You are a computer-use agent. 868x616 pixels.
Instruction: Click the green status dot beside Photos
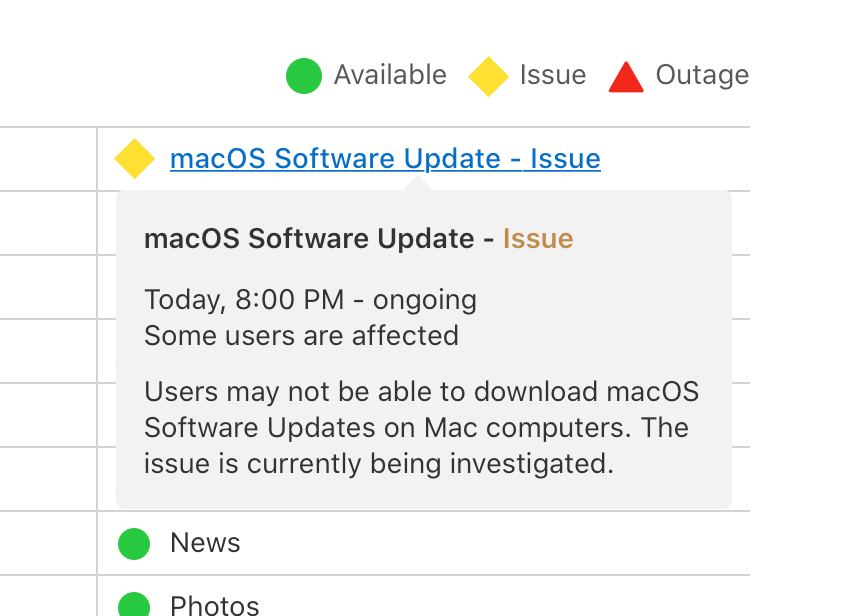pos(134,604)
